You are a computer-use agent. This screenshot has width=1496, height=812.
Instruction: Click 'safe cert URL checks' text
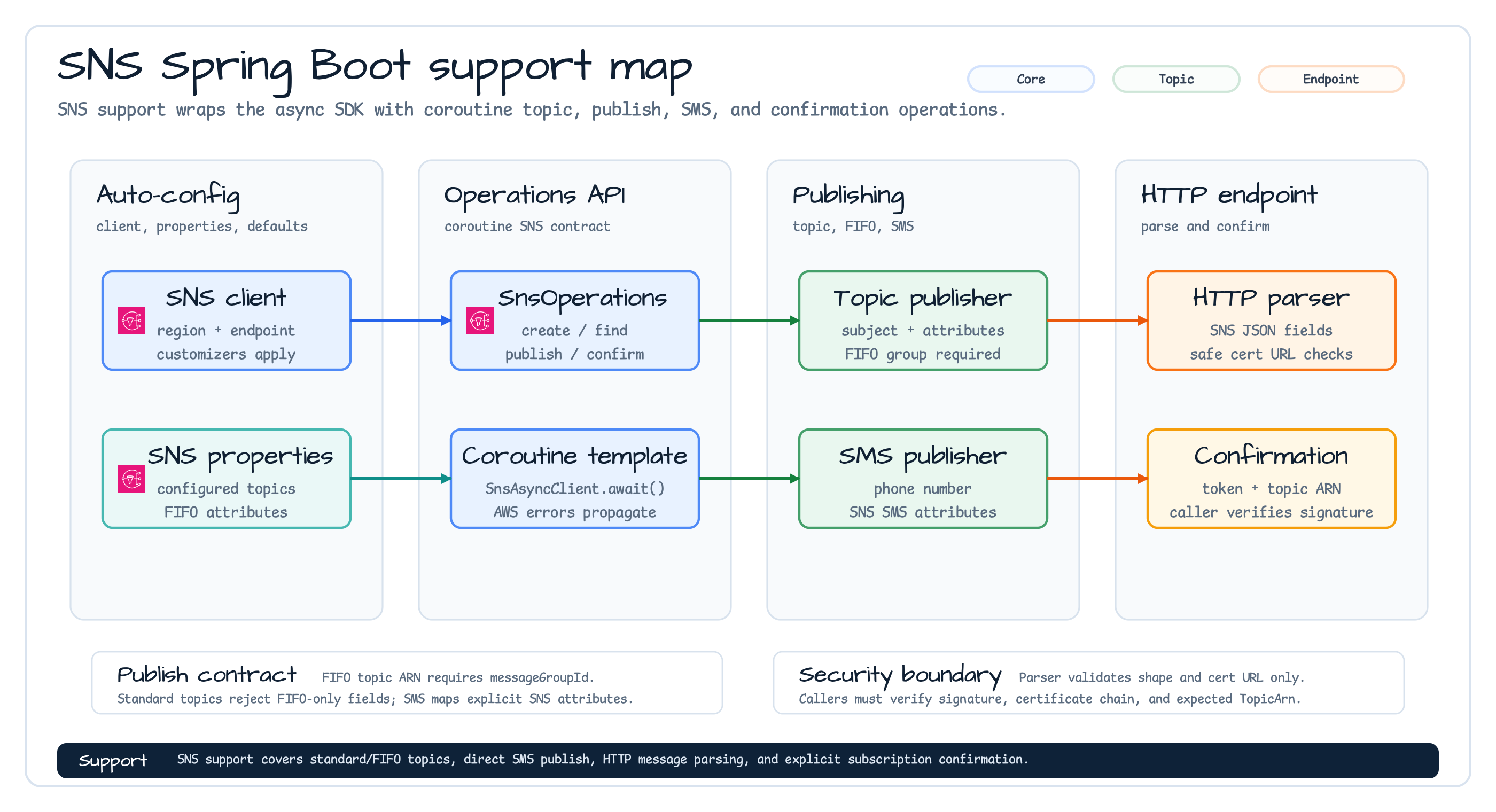pos(1271,355)
